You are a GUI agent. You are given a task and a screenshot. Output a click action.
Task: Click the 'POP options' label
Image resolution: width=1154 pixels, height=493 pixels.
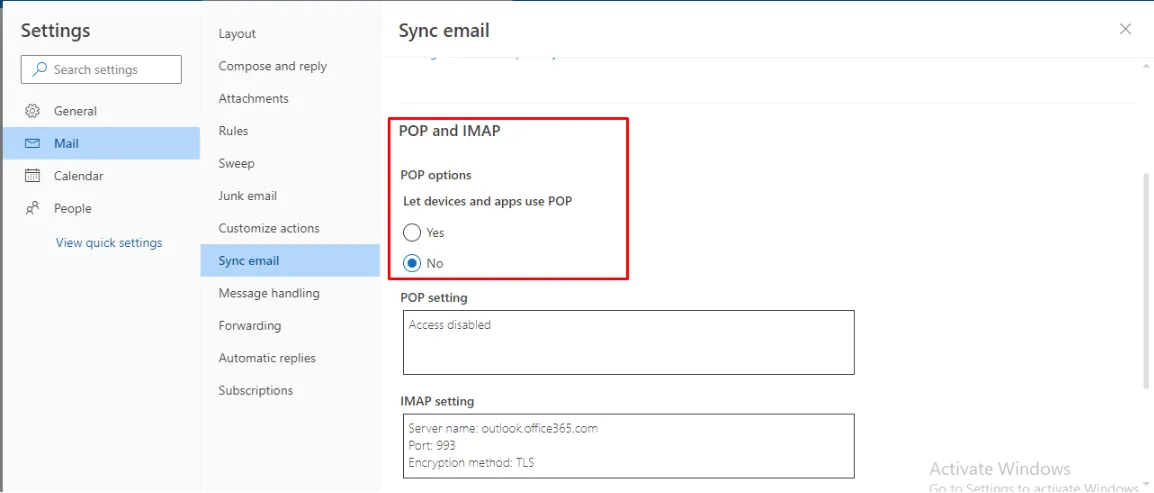[x=436, y=175]
